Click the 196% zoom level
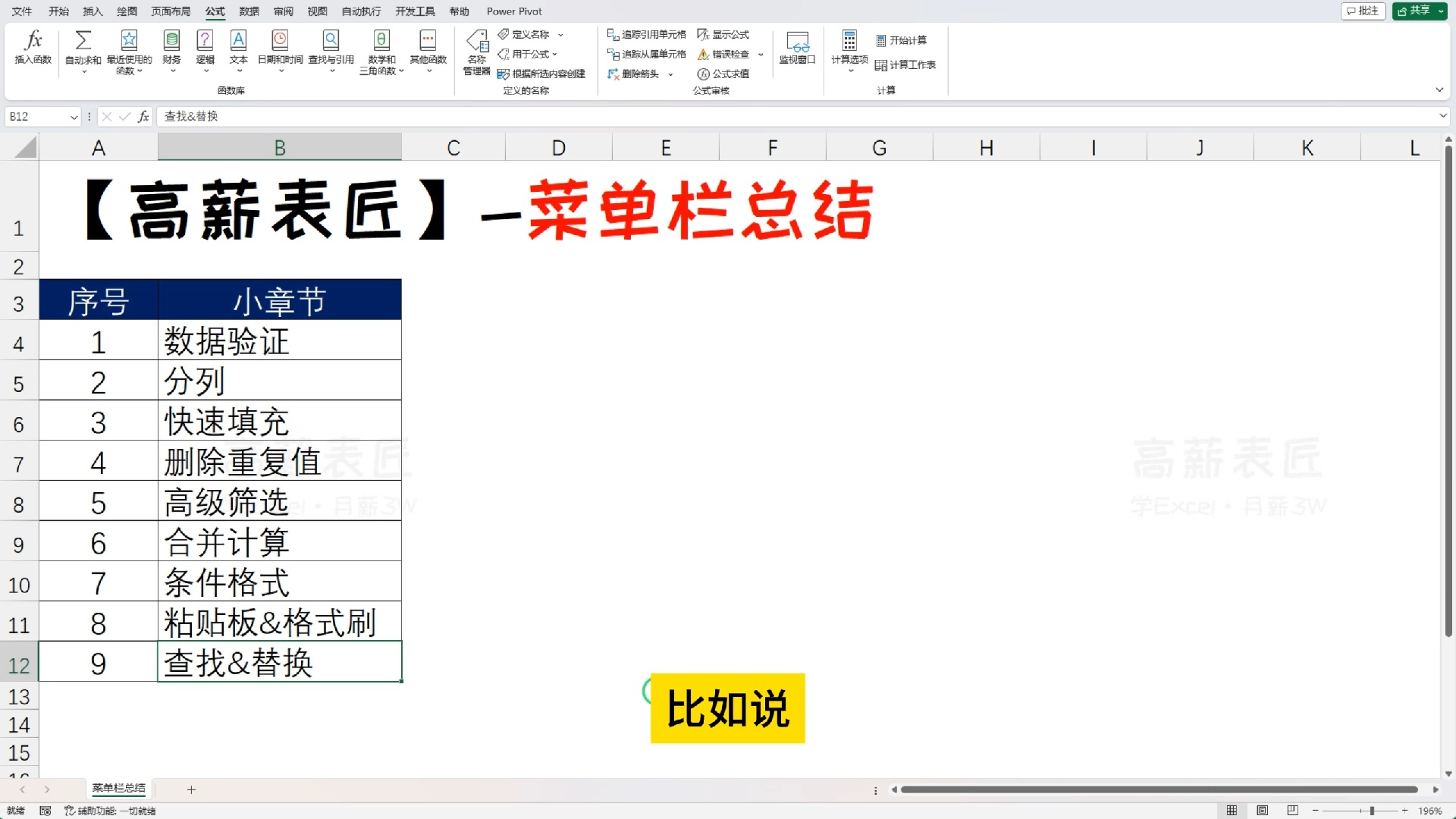Screen dimensions: 1456x819 click(x=1430, y=811)
